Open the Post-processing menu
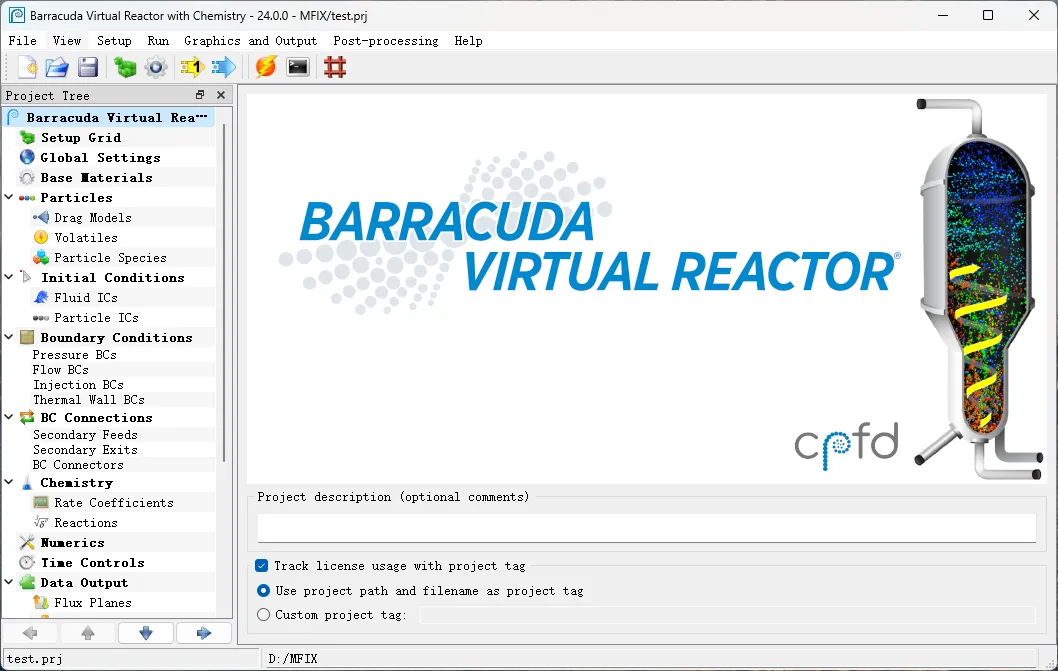Screen dimensions: 1058x671 (385, 41)
